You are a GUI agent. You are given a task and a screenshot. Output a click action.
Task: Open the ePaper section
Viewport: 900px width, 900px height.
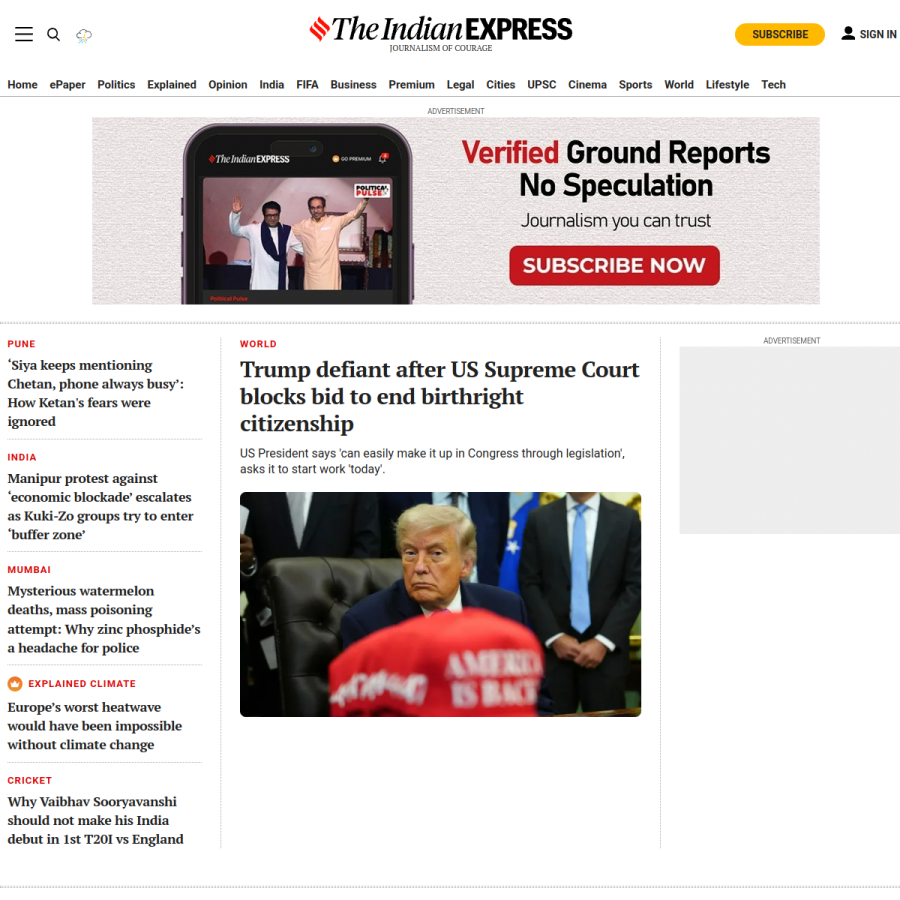[67, 84]
